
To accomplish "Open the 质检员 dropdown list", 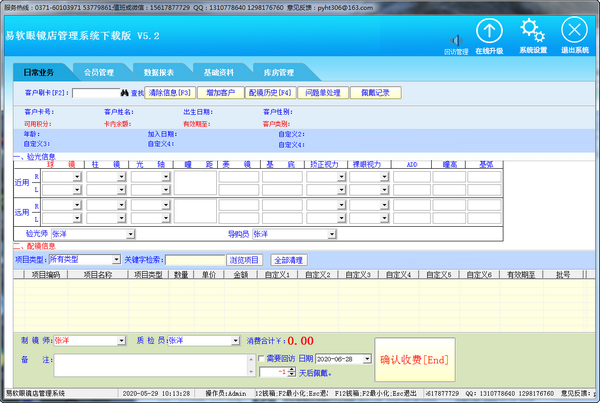I will pyautogui.click(x=238, y=340).
